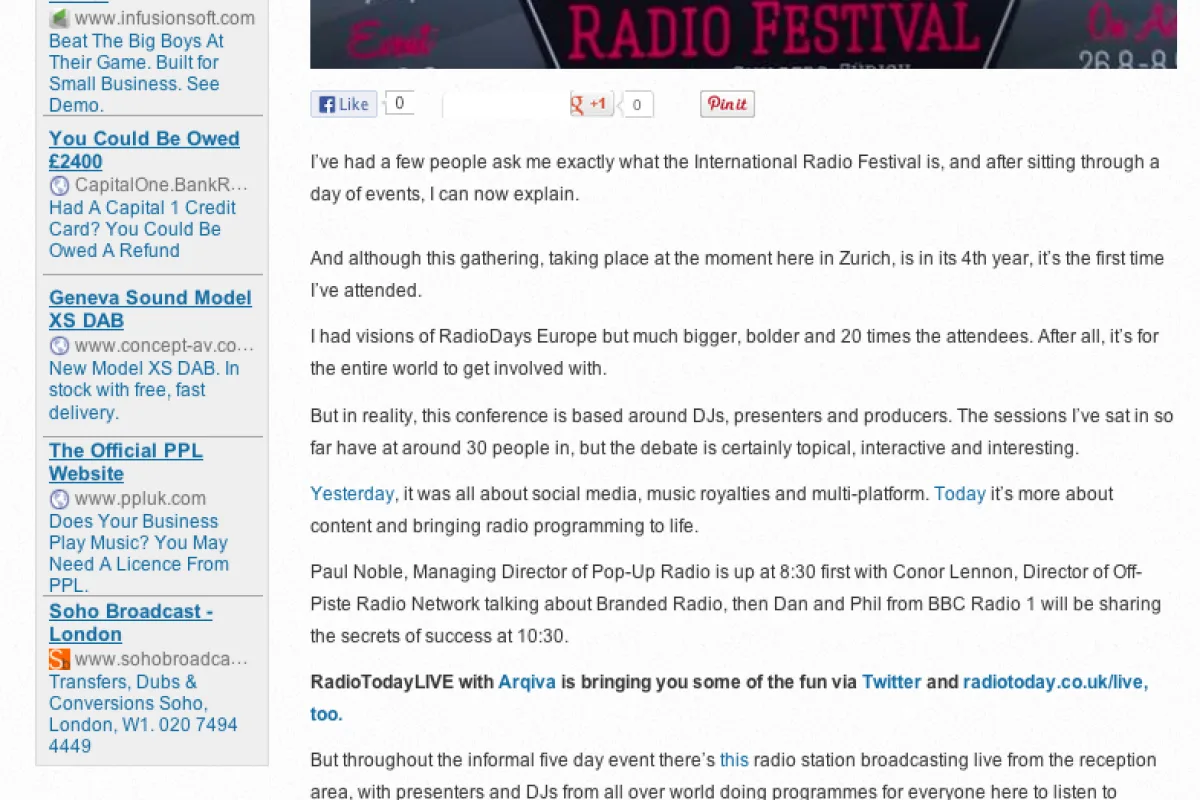This screenshot has height=800, width=1200.
Task: Click 'Does Your Business Play Music?' text
Action: (138, 532)
